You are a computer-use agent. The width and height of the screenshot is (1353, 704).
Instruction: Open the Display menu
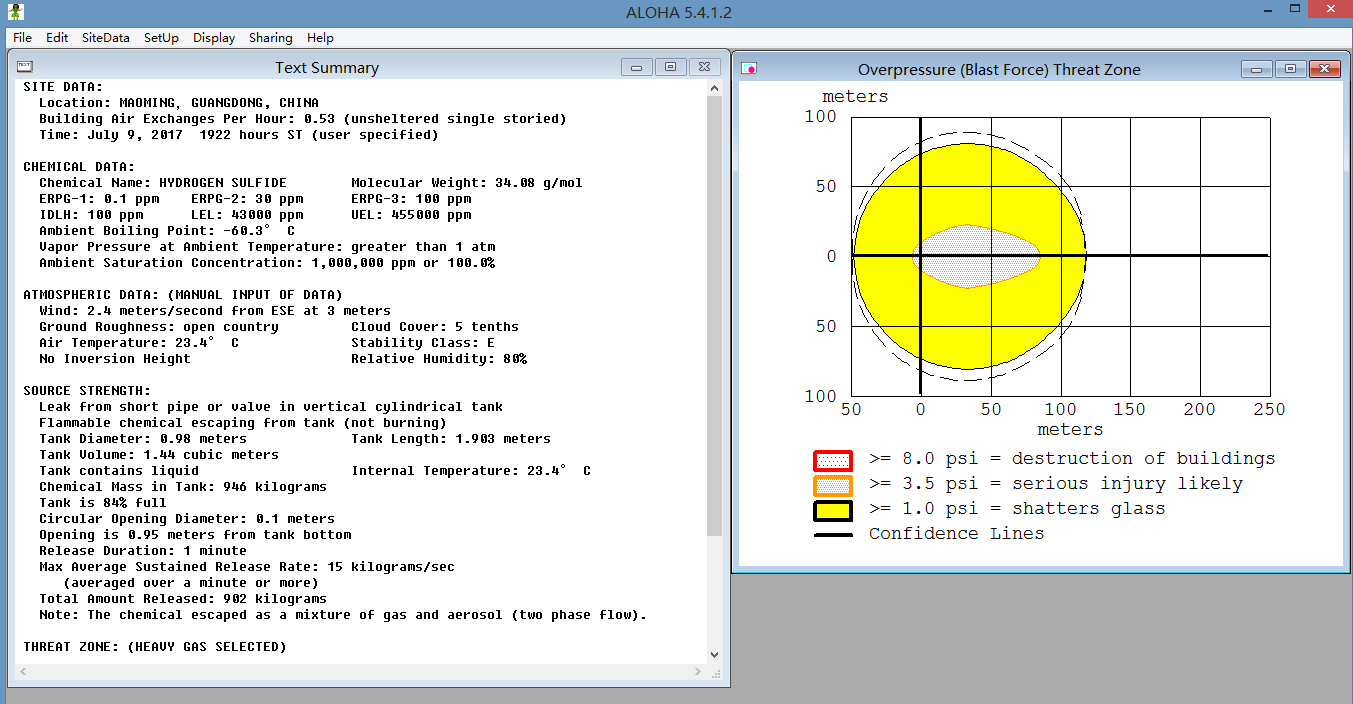pyautogui.click(x=214, y=38)
